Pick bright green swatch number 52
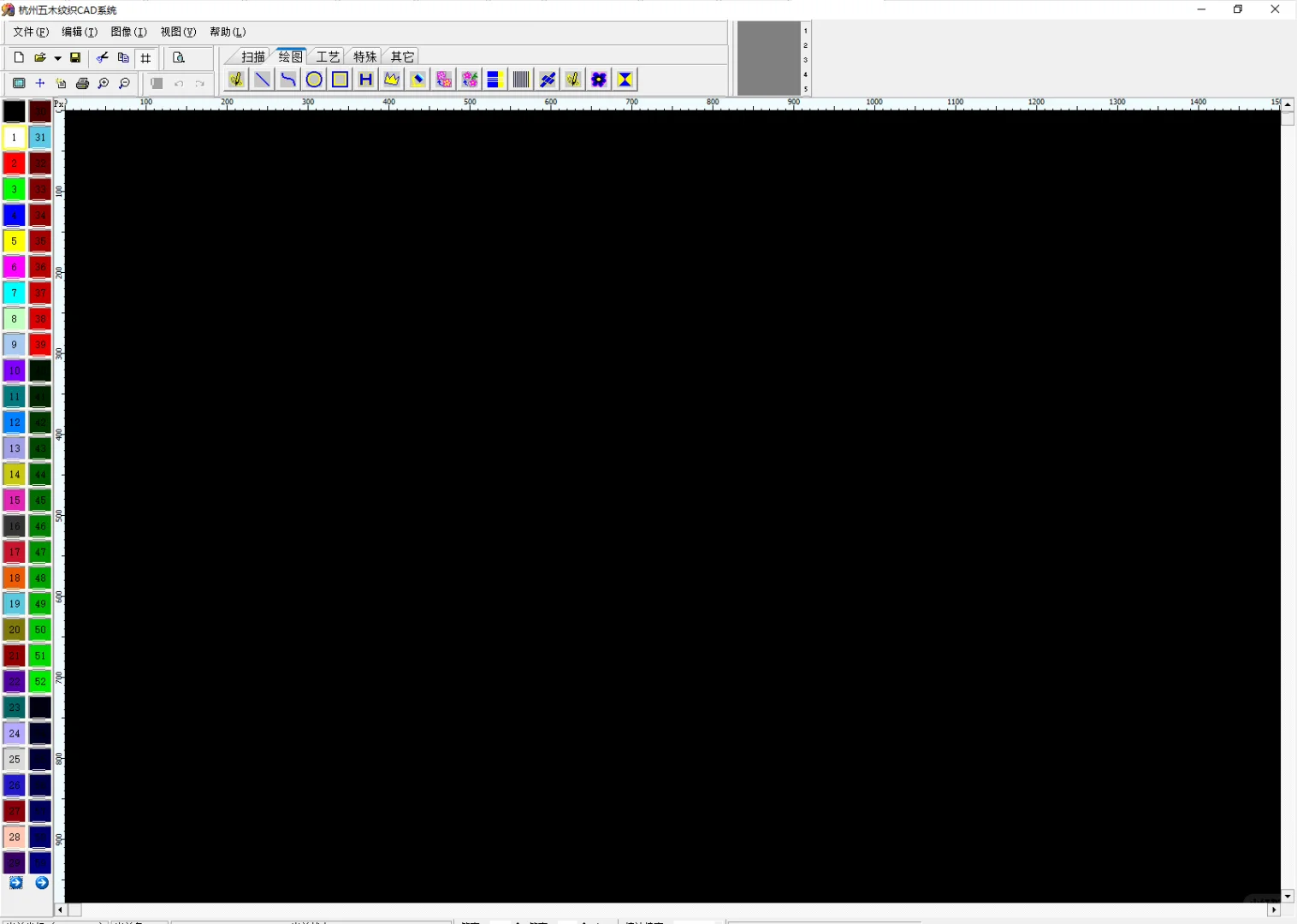The width and height of the screenshot is (1297, 924). 40,681
